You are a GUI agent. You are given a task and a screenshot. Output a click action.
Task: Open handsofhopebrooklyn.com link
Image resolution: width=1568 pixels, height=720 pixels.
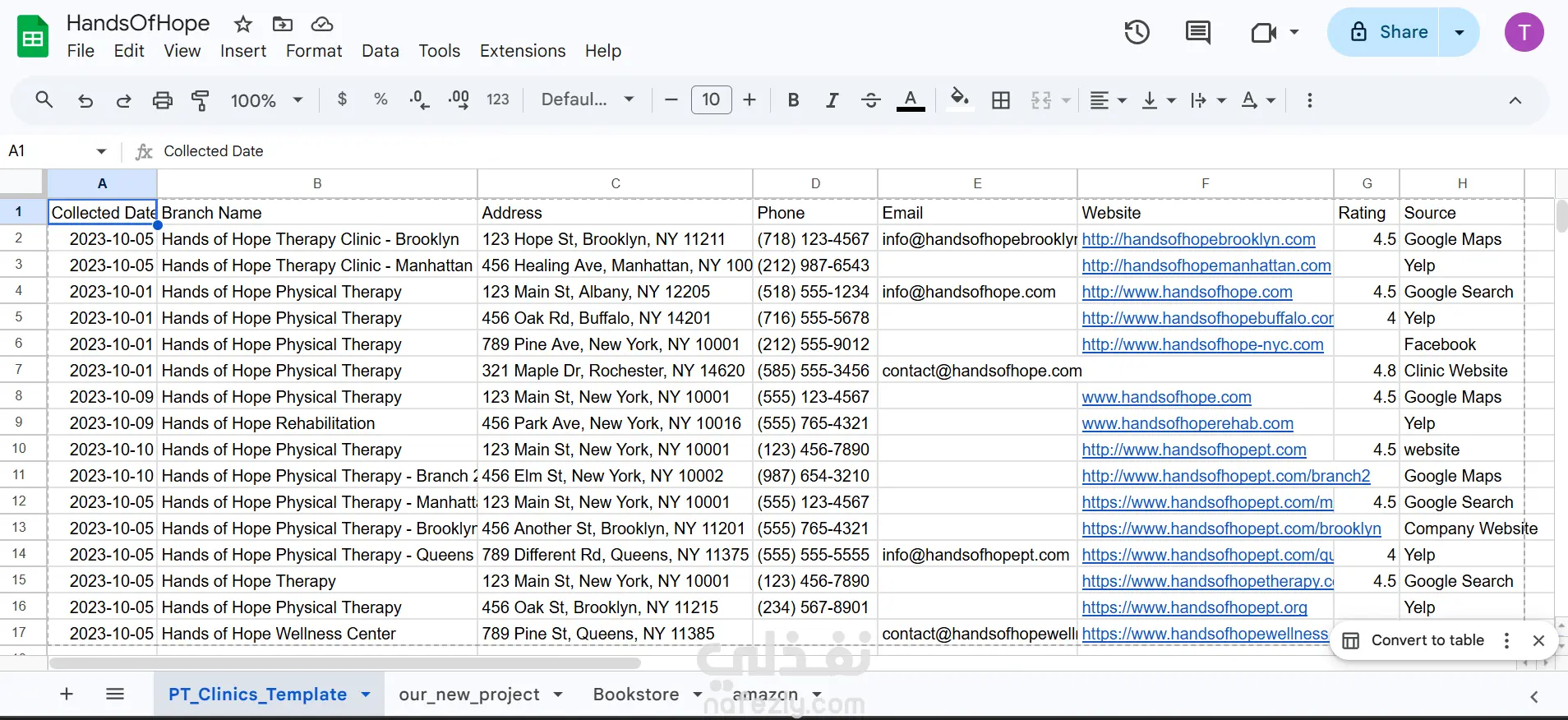click(1198, 239)
